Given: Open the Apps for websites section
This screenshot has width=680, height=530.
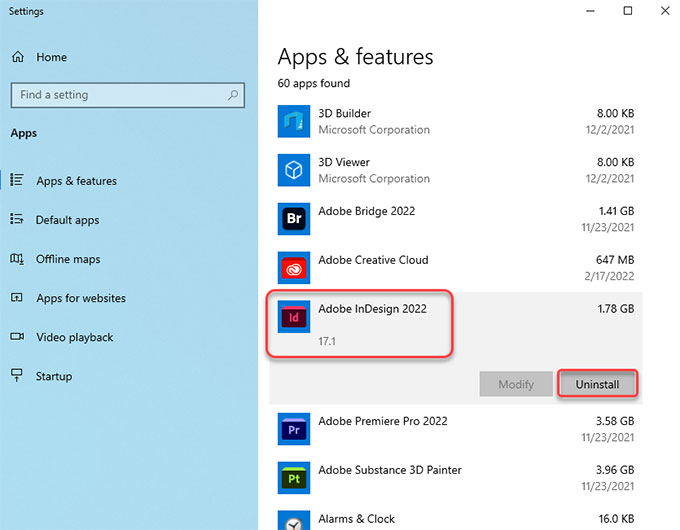Looking at the screenshot, I should coord(81,298).
